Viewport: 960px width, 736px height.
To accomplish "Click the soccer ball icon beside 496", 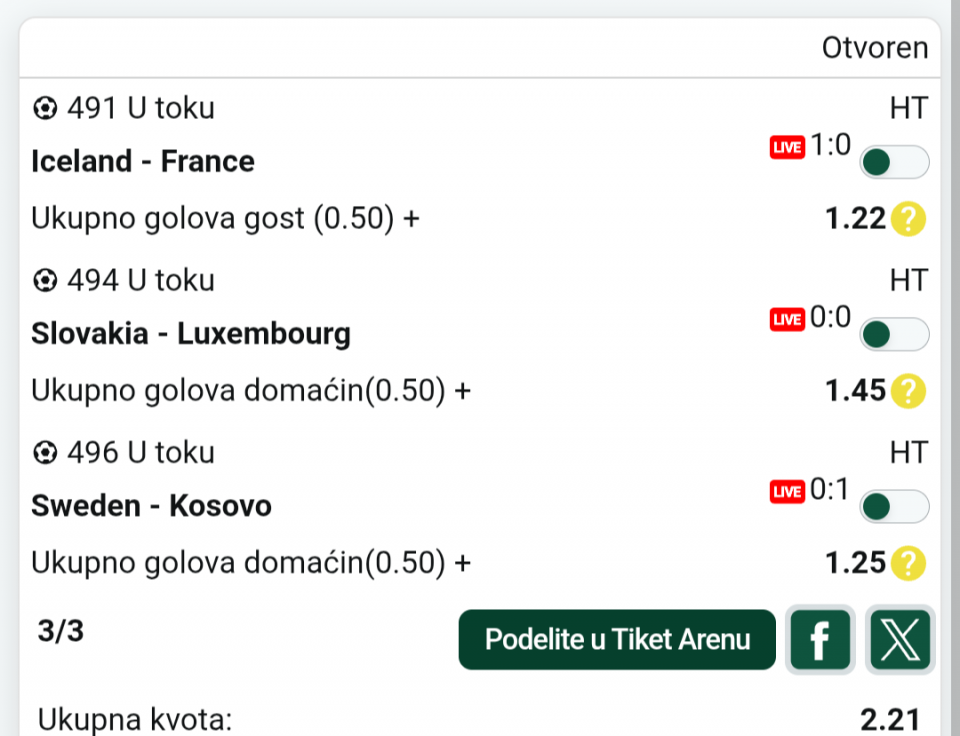I will pyautogui.click(x=45, y=454).
